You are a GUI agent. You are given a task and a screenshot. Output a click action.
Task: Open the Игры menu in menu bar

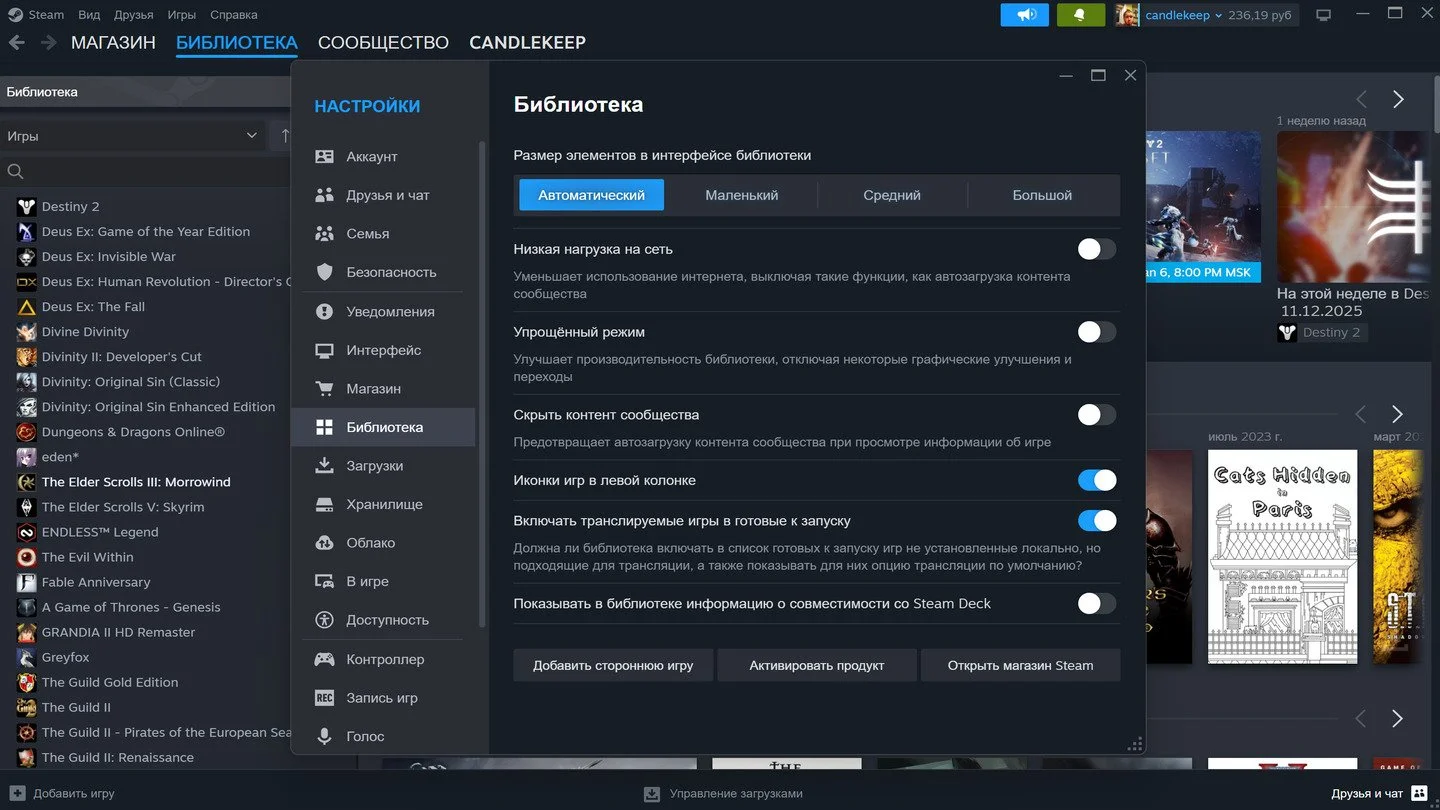click(x=182, y=15)
